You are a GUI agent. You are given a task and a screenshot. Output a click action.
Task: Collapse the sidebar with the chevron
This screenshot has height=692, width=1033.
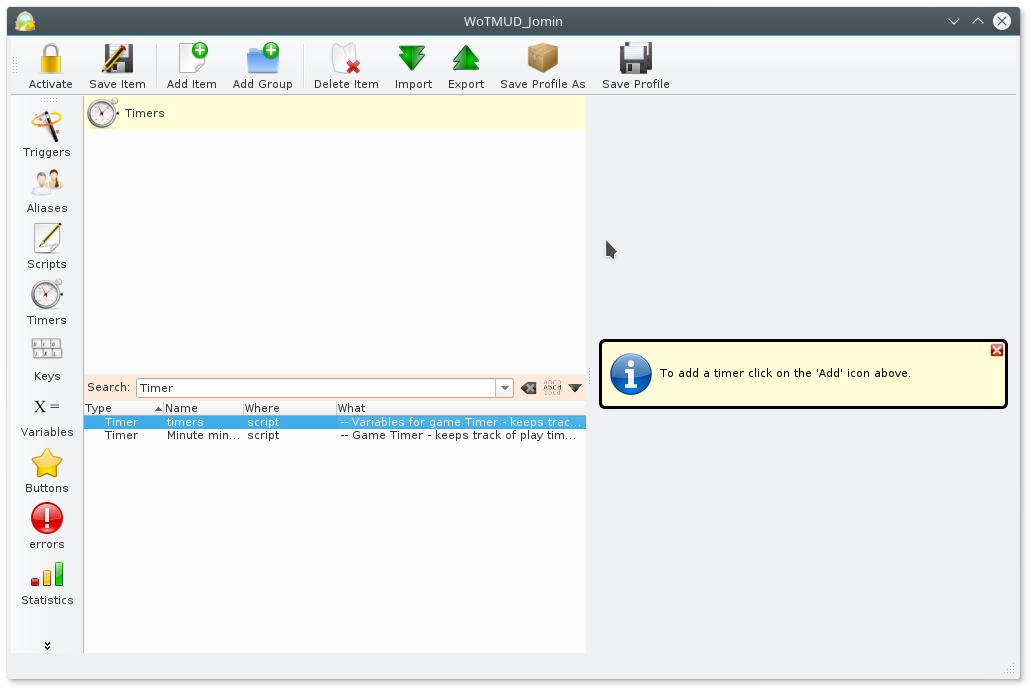point(46,645)
